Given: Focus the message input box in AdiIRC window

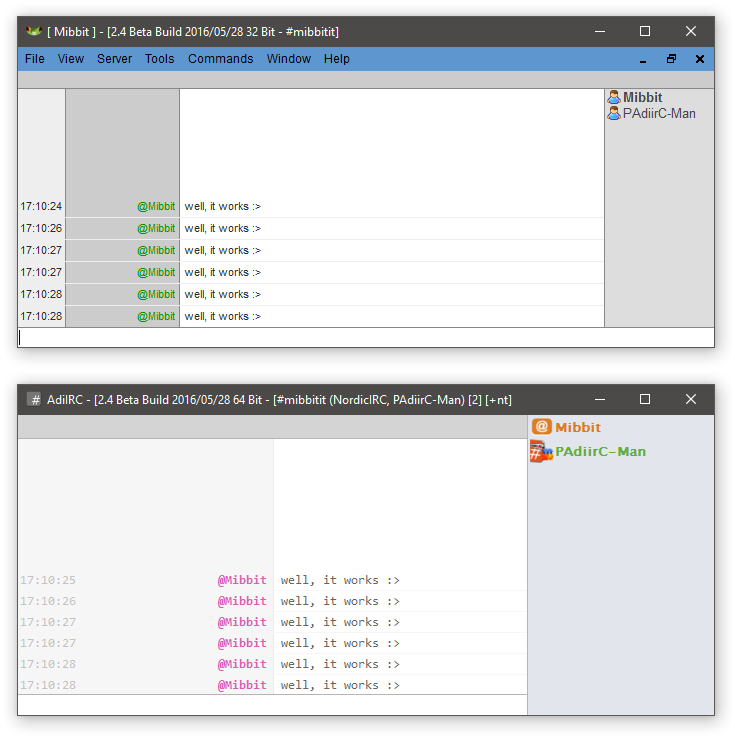Looking at the screenshot, I should pyautogui.click(x=272, y=705).
